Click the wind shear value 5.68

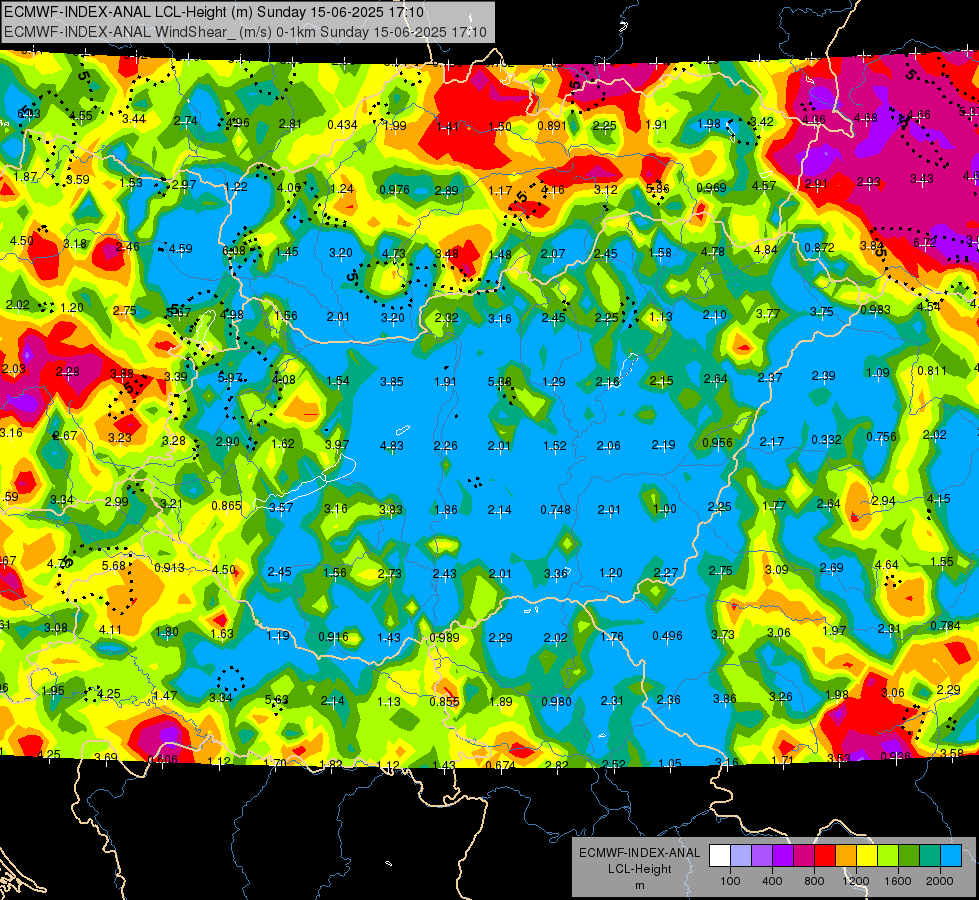(x=114, y=566)
